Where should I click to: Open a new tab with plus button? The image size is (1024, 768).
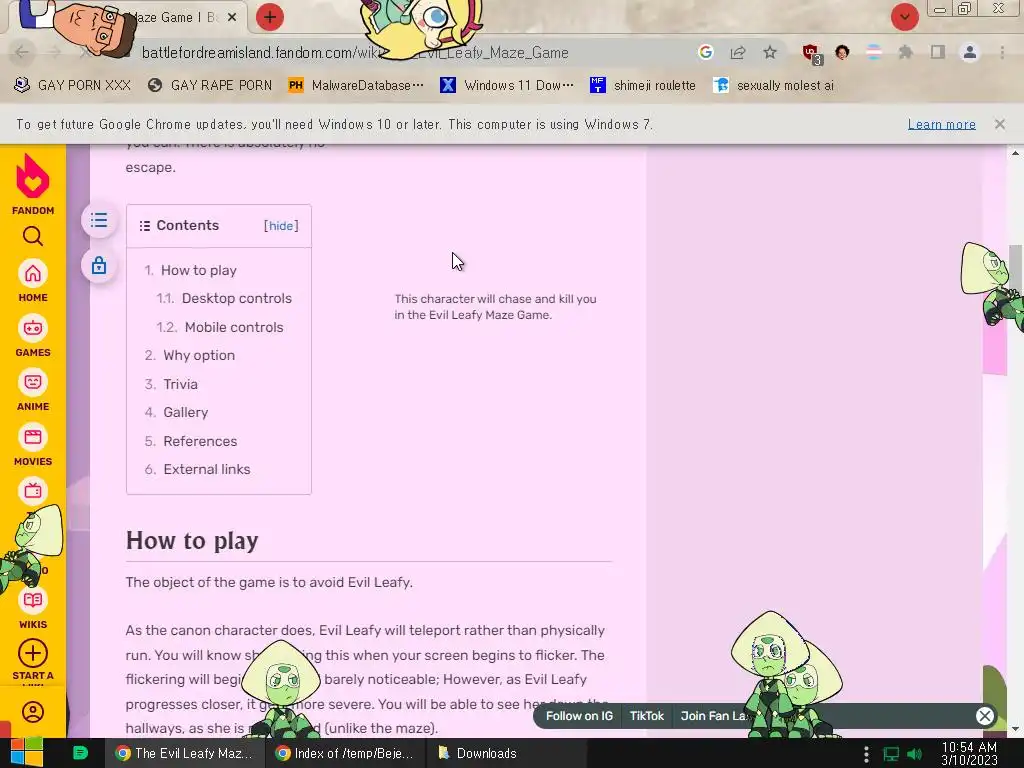pyautogui.click(x=270, y=17)
